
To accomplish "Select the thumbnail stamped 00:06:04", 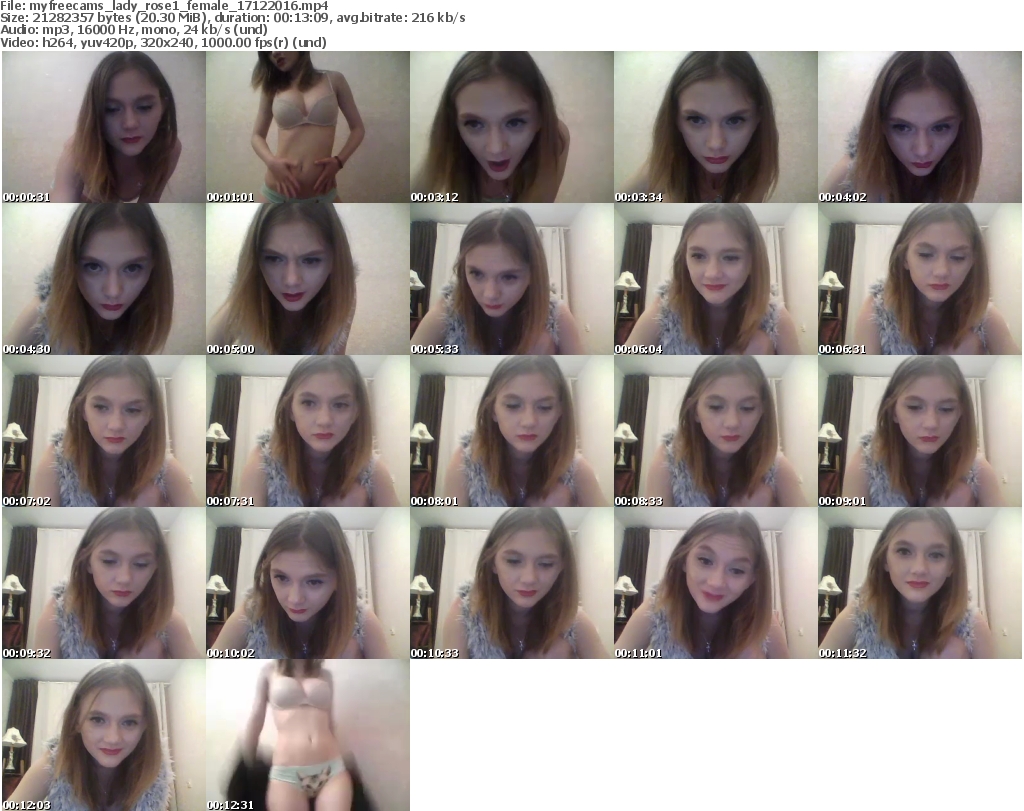I will tap(715, 279).
